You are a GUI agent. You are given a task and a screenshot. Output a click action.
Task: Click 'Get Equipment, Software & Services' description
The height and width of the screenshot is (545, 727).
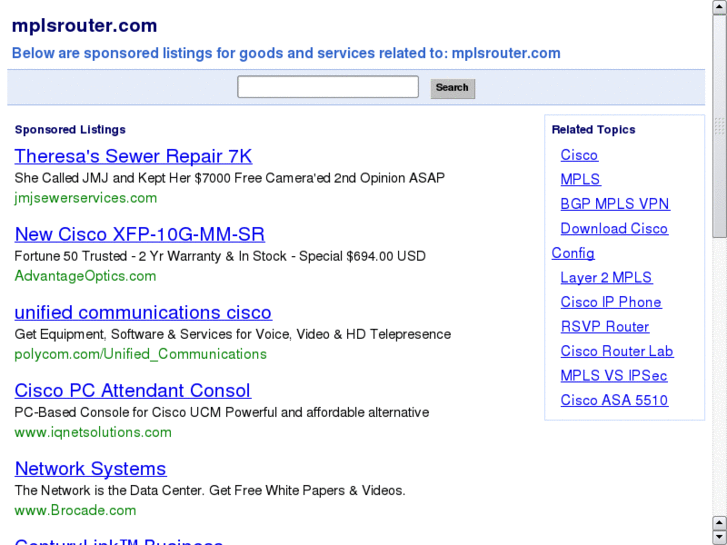[x=232, y=334]
